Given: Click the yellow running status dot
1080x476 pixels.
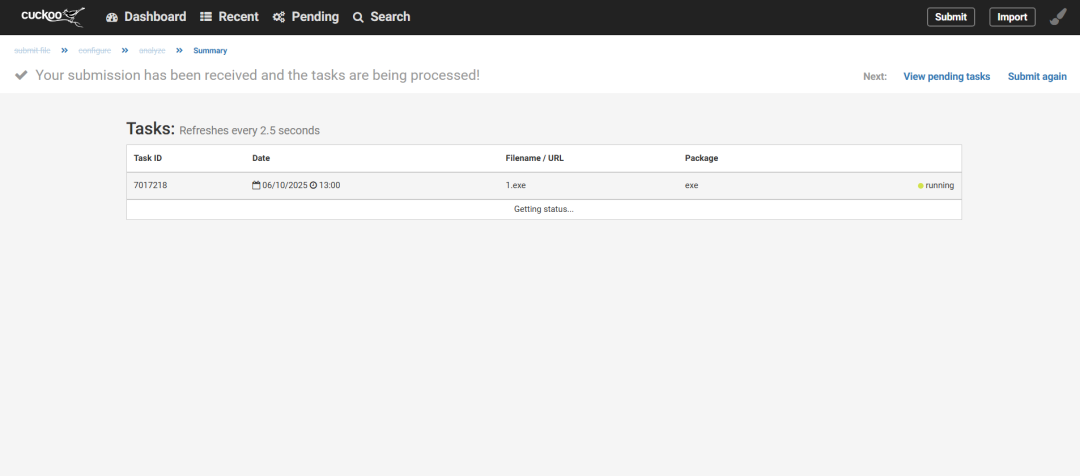Looking at the screenshot, I should point(920,186).
